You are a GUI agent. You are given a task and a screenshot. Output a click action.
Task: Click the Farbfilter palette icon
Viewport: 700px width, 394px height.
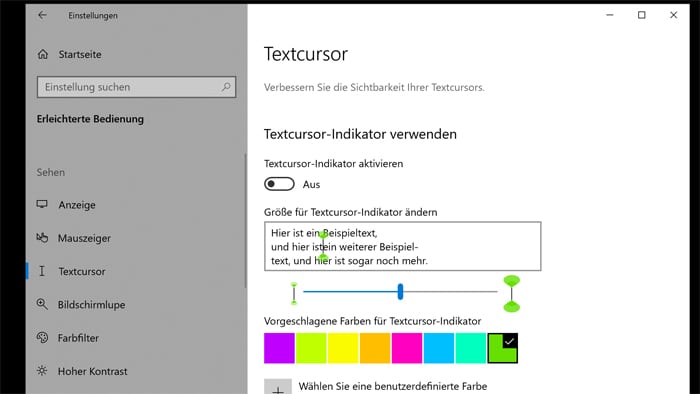(42, 337)
